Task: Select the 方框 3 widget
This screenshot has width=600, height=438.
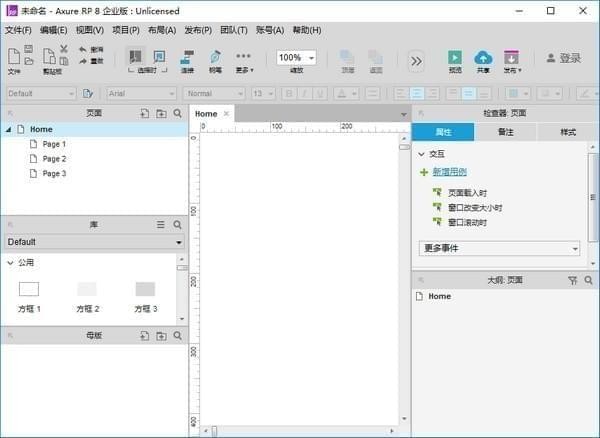Action: pos(145,298)
